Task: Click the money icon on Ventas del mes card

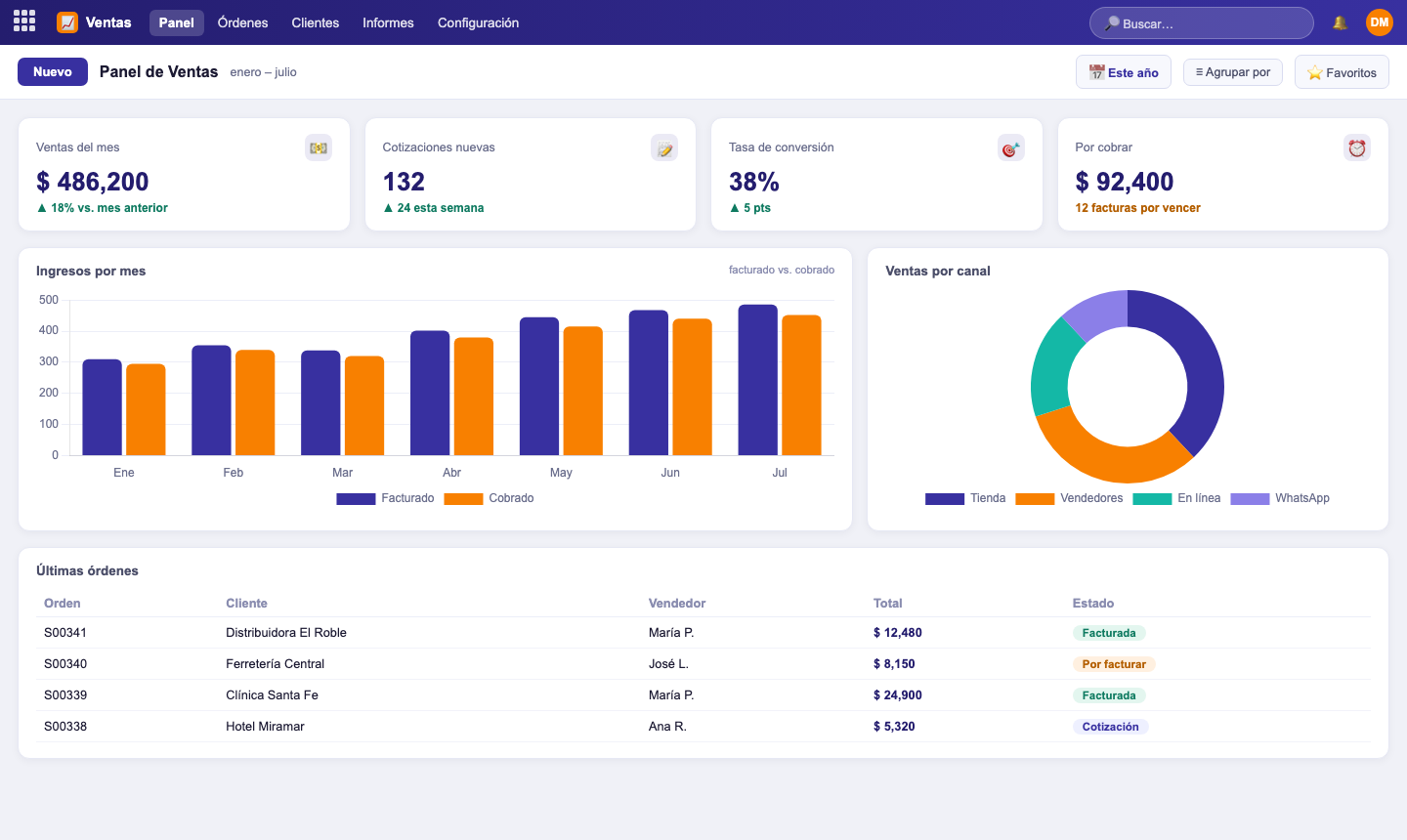Action: (x=319, y=147)
